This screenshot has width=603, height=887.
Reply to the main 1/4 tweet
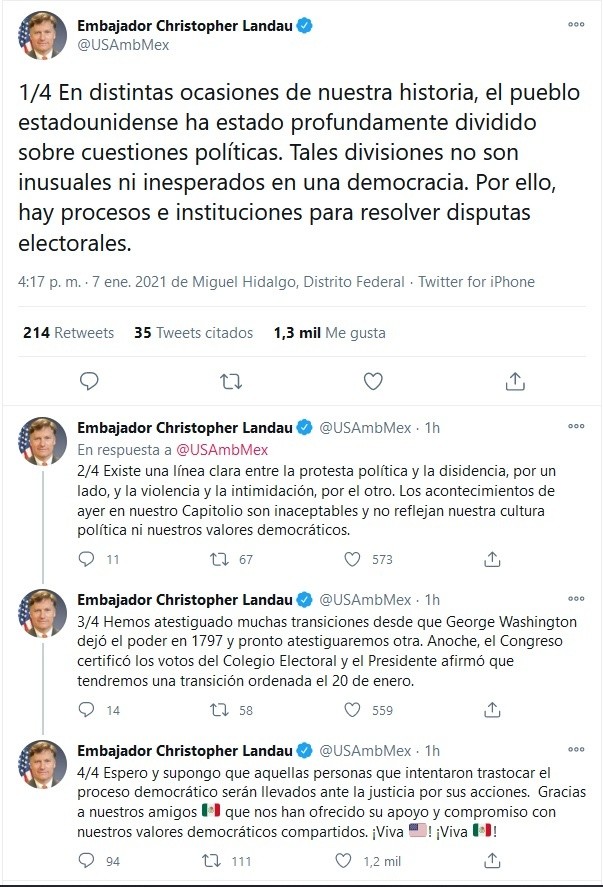click(89, 381)
